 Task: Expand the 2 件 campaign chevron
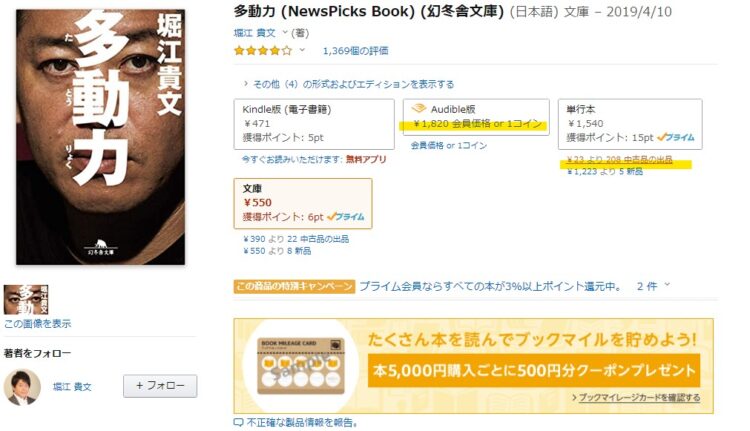click(667, 285)
